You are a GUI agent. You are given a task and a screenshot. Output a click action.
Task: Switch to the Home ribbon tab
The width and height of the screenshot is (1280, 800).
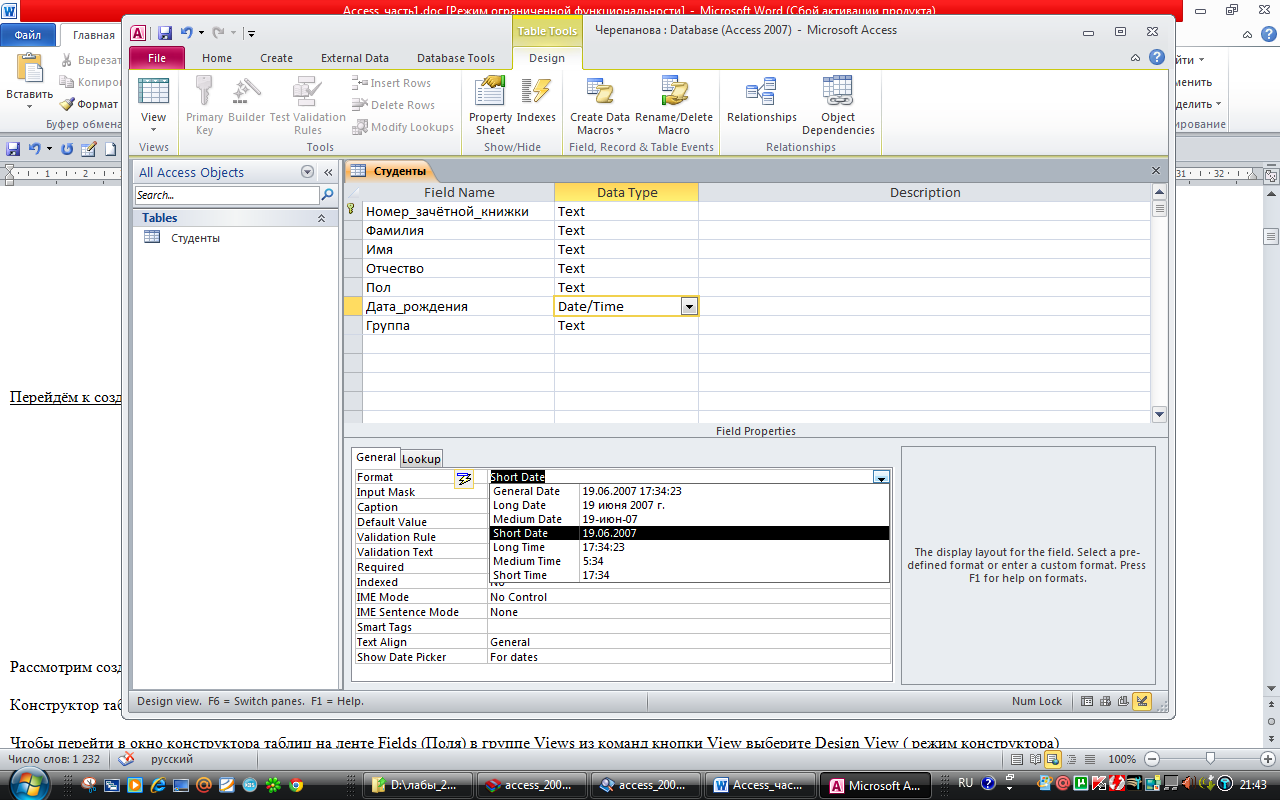[217, 58]
